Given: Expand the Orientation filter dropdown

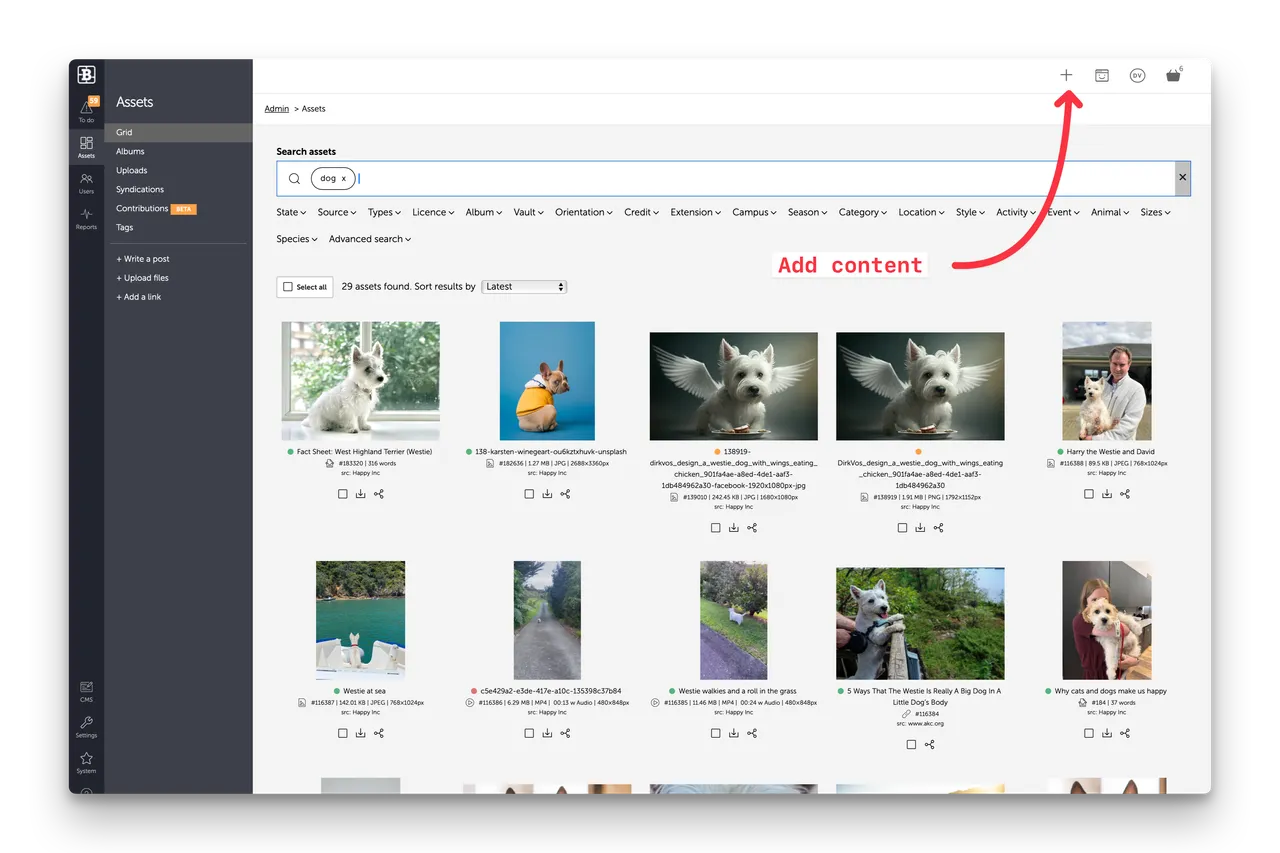Looking at the screenshot, I should [x=584, y=212].
